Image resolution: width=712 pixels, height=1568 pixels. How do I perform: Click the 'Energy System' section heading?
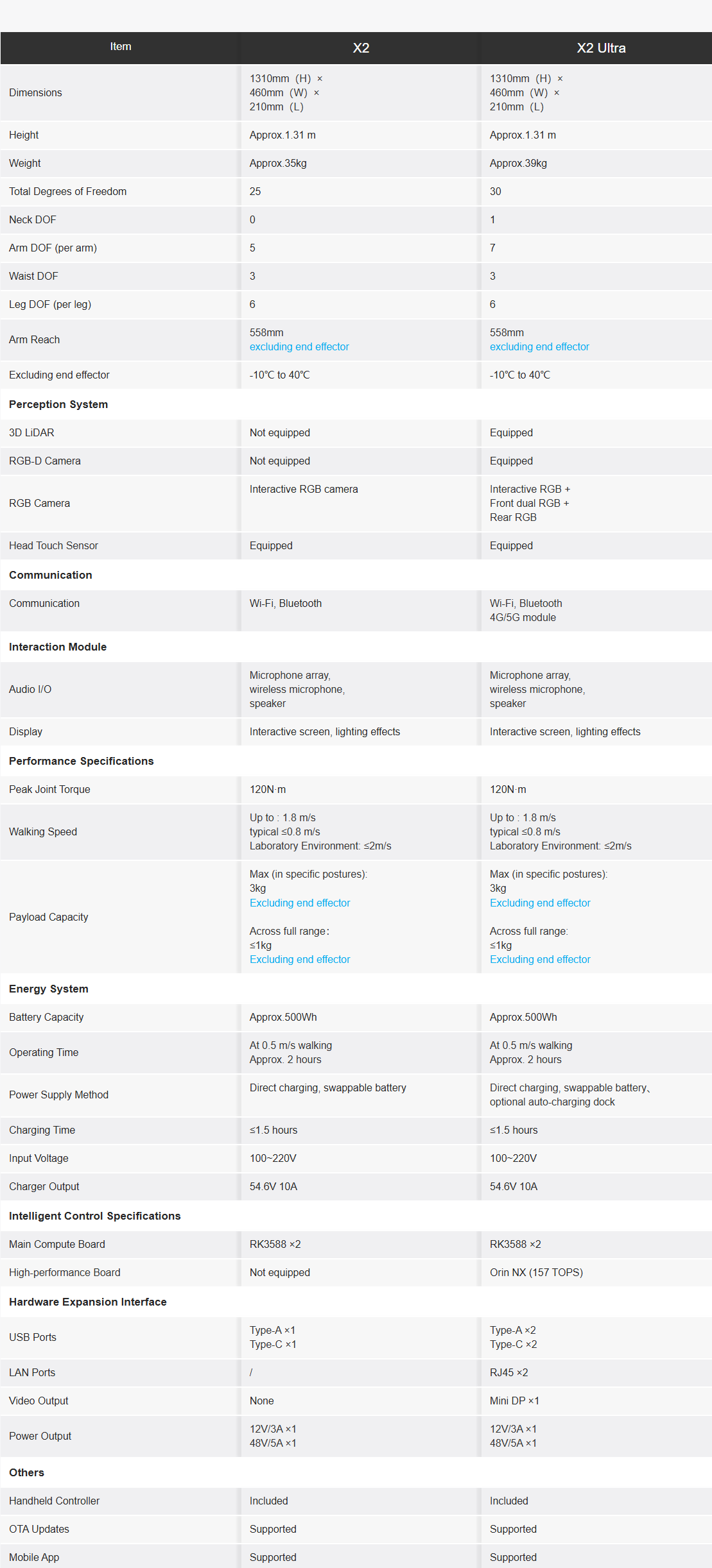point(49,989)
